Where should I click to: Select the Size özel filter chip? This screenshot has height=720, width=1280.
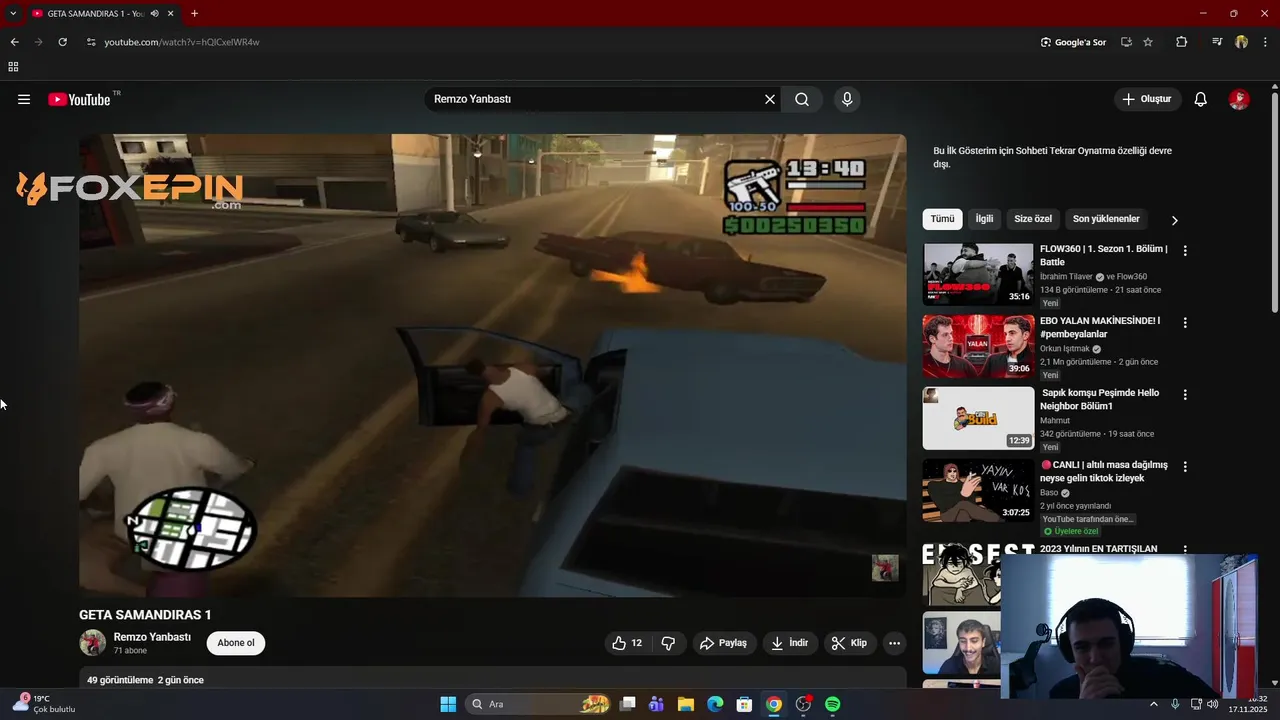pos(1033,219)
